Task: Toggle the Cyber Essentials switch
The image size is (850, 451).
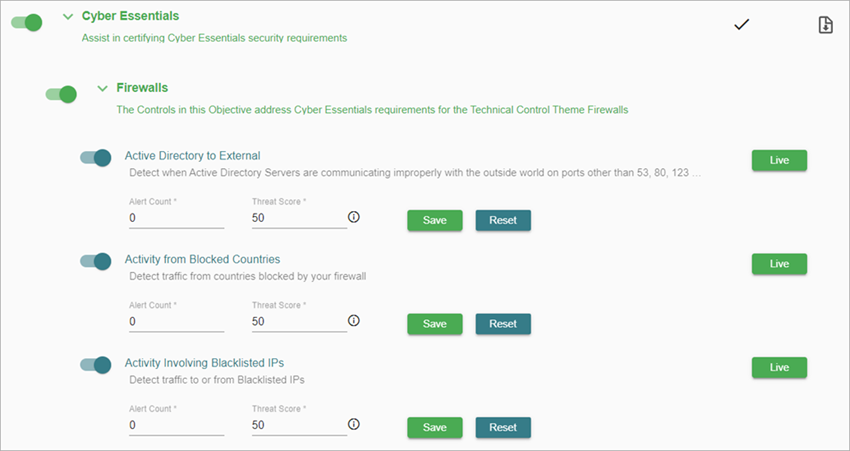Action: tap(28, 22)
